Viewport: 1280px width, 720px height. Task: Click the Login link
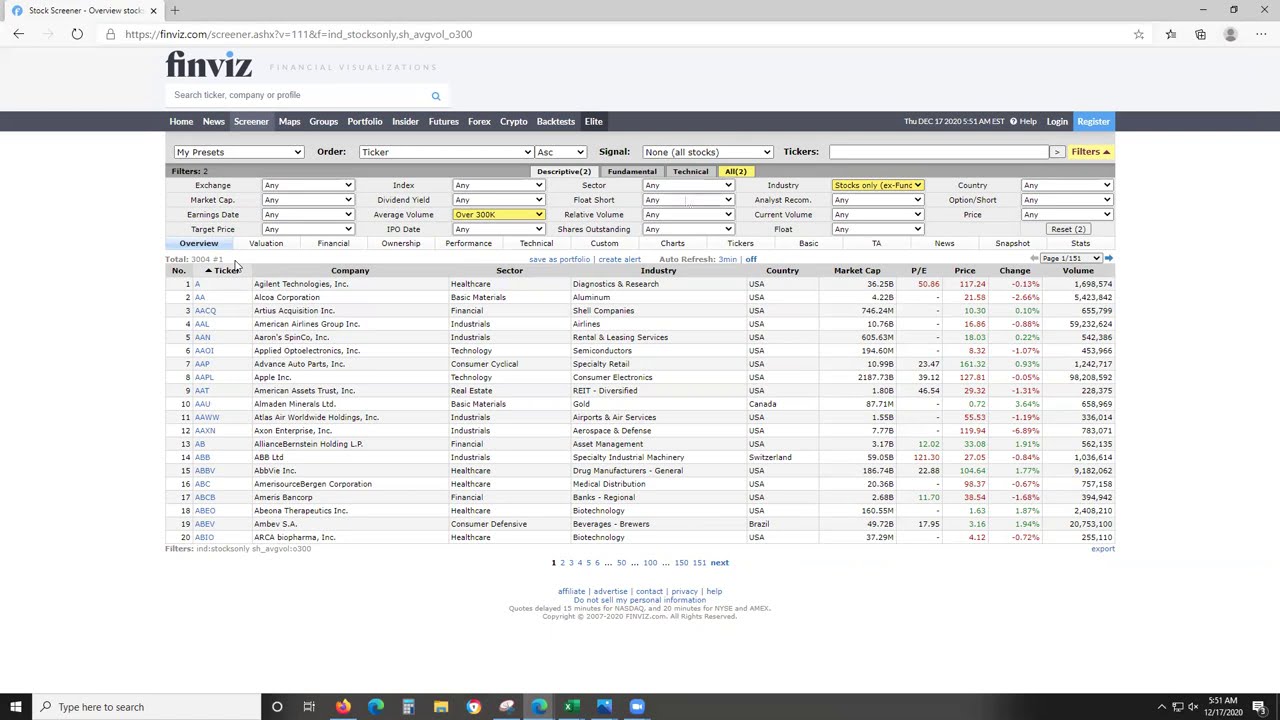1057,122
